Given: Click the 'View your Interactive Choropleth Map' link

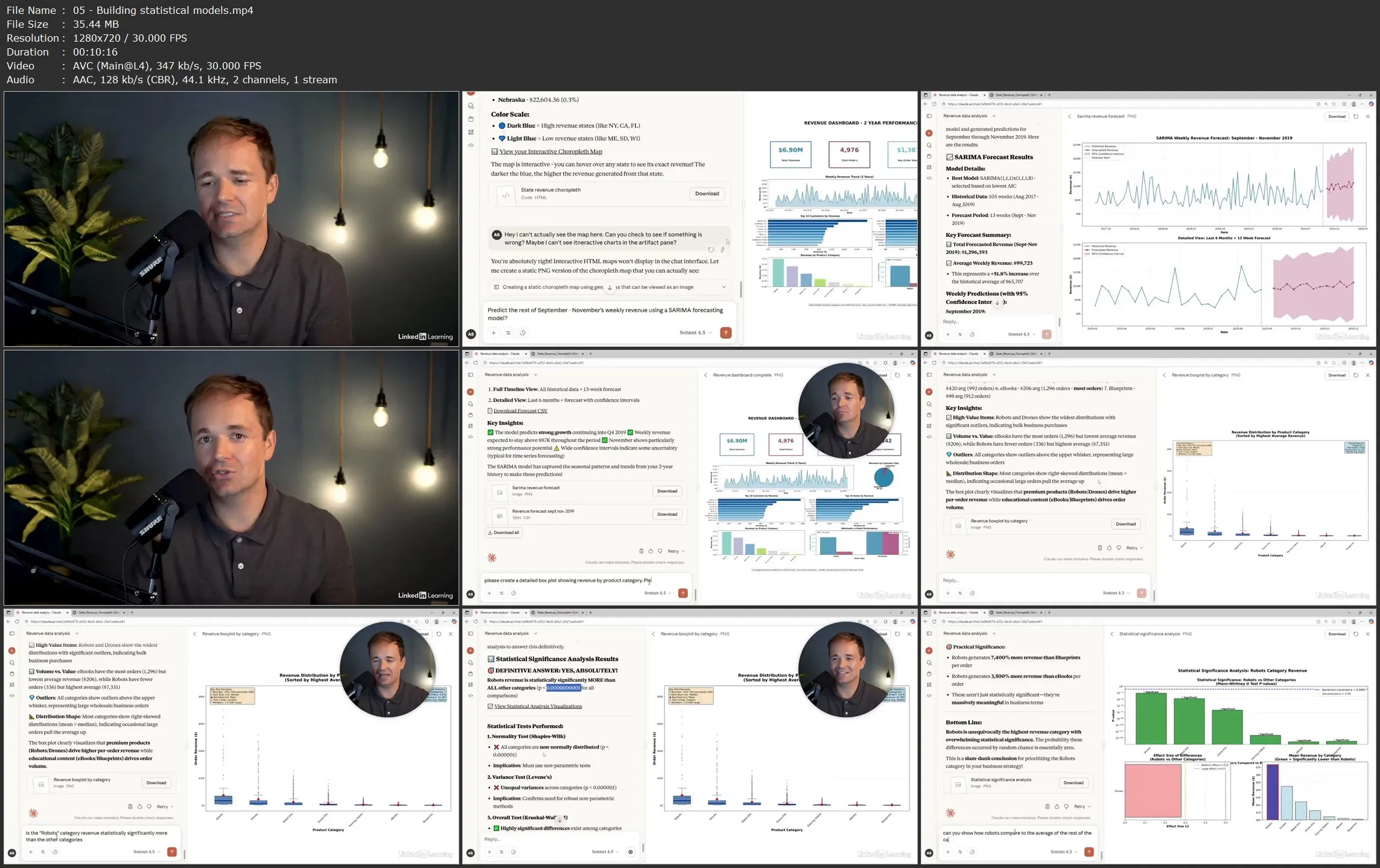Looking at the screenshot, I should click(549, 151).
